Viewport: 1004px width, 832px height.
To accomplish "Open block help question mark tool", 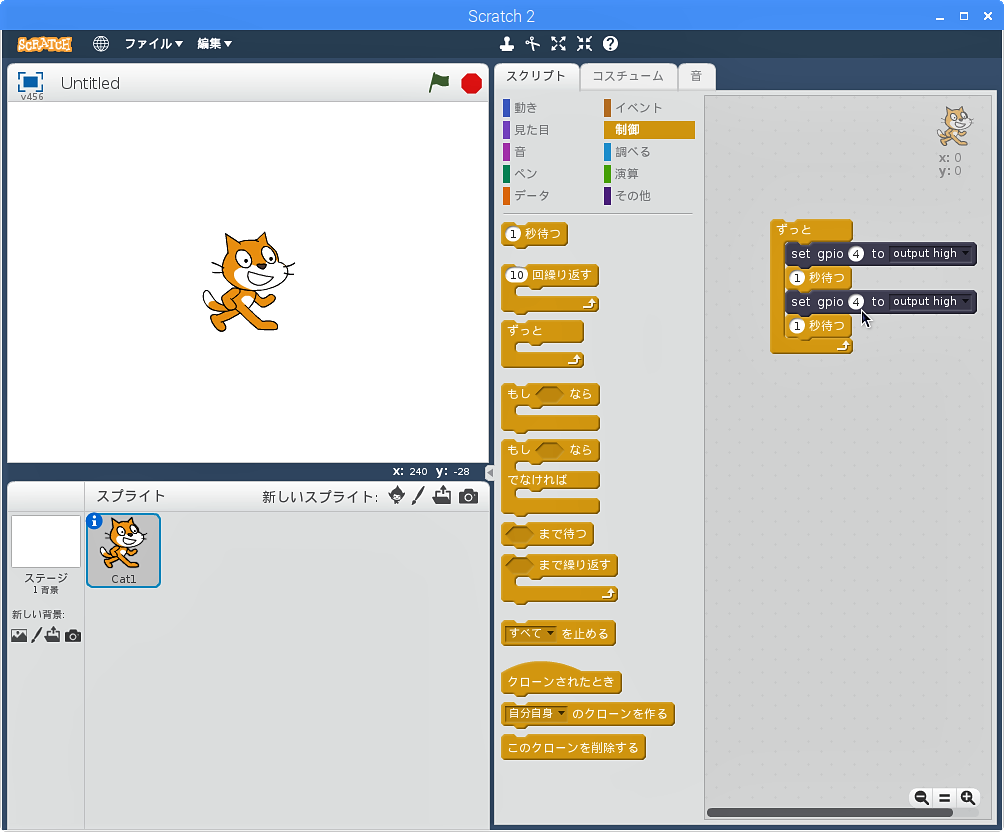I will coord(610,43).
